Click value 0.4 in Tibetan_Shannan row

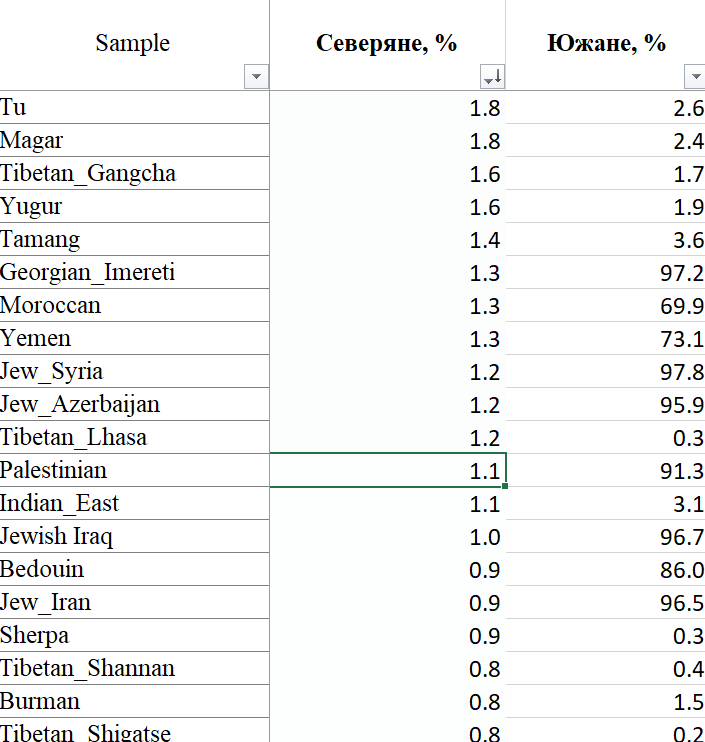pos(606,668)
